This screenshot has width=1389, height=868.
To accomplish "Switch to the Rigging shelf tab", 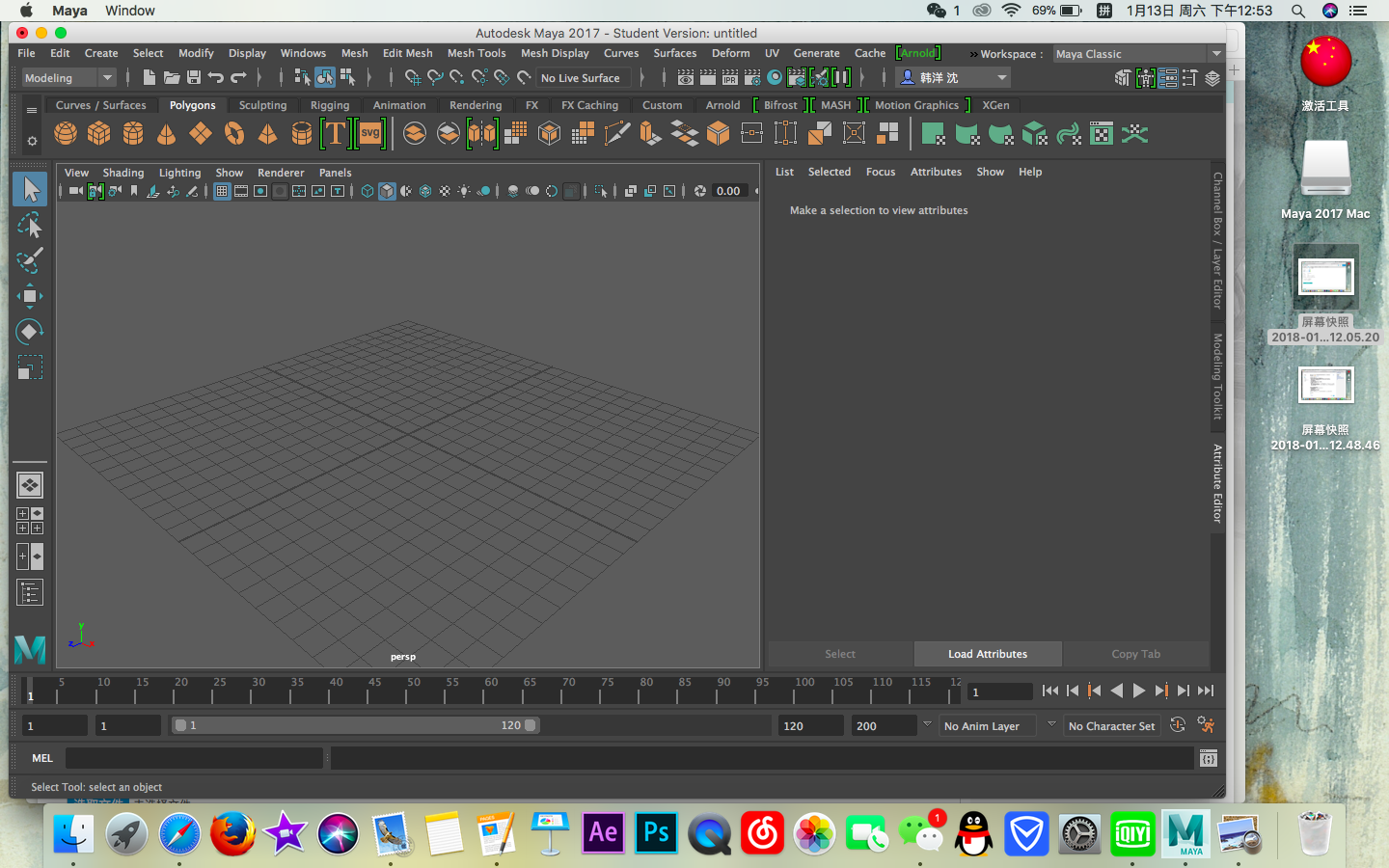I will tap(330, 105).
